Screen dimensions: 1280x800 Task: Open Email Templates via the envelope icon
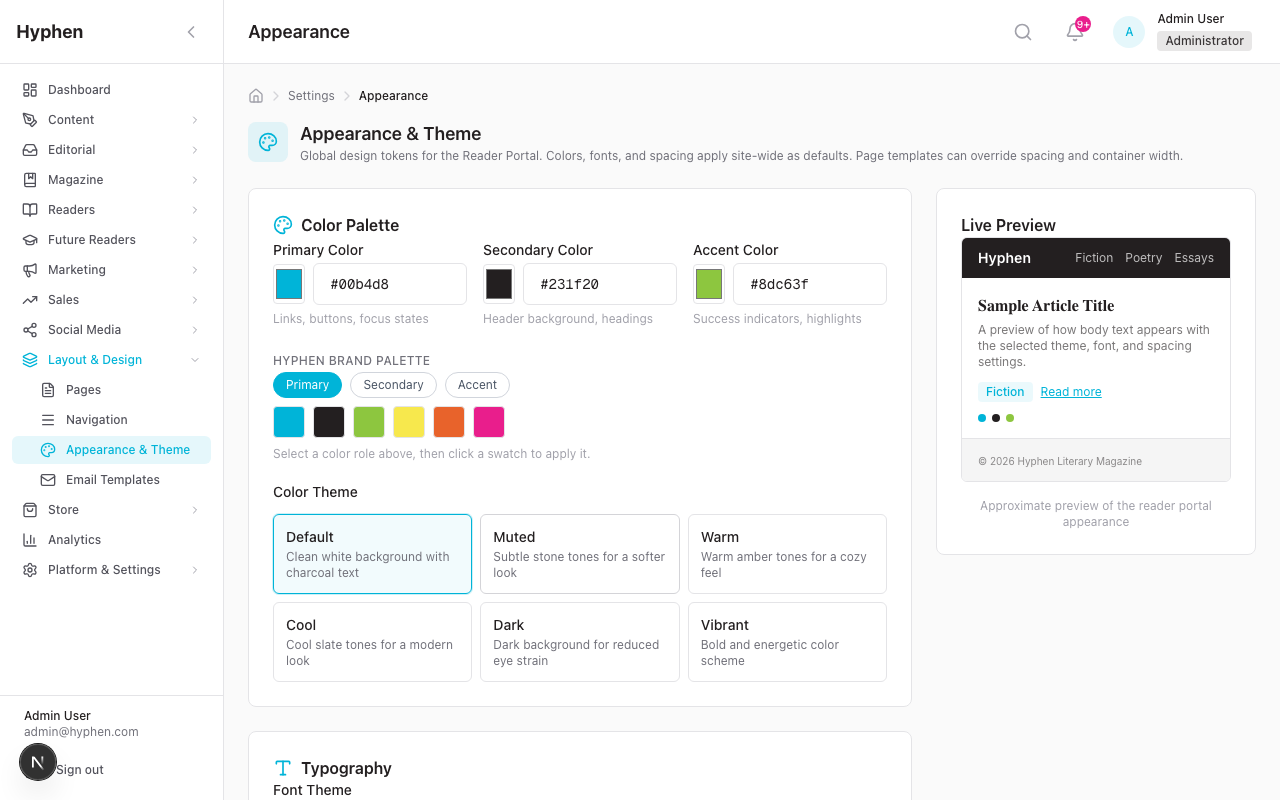(46, 479)
